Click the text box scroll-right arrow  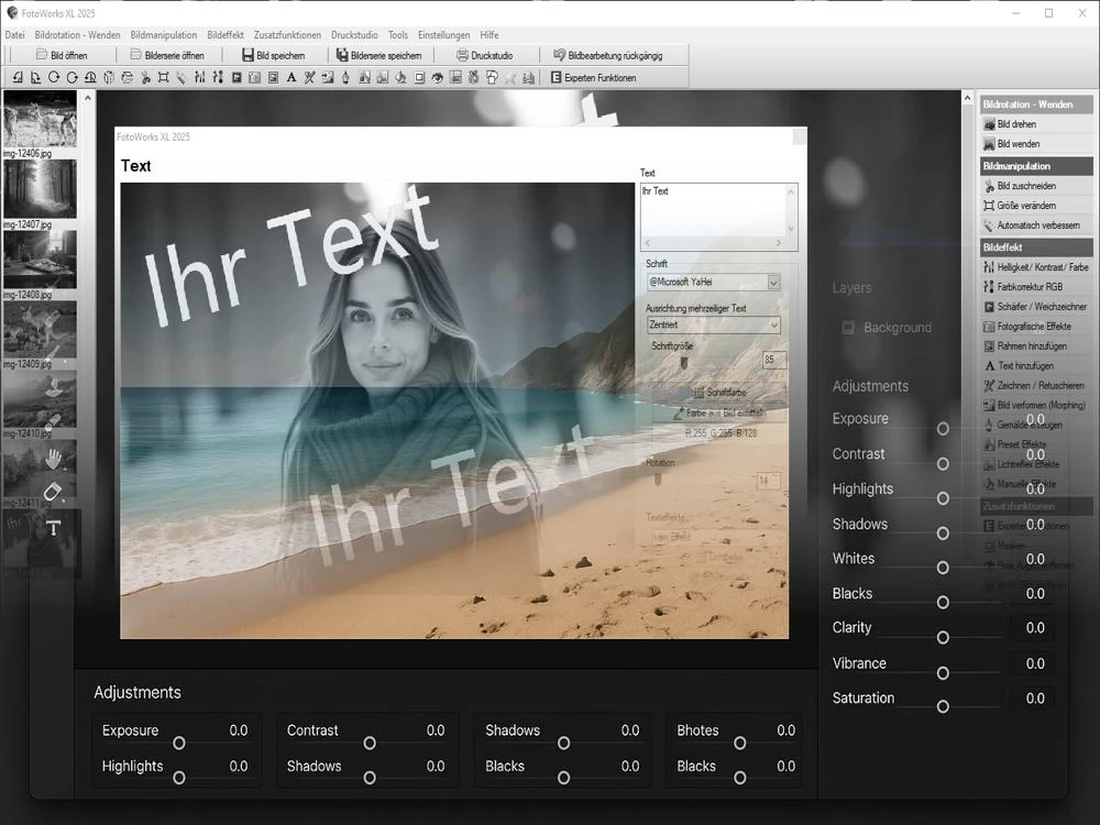[x=778, y=243]
